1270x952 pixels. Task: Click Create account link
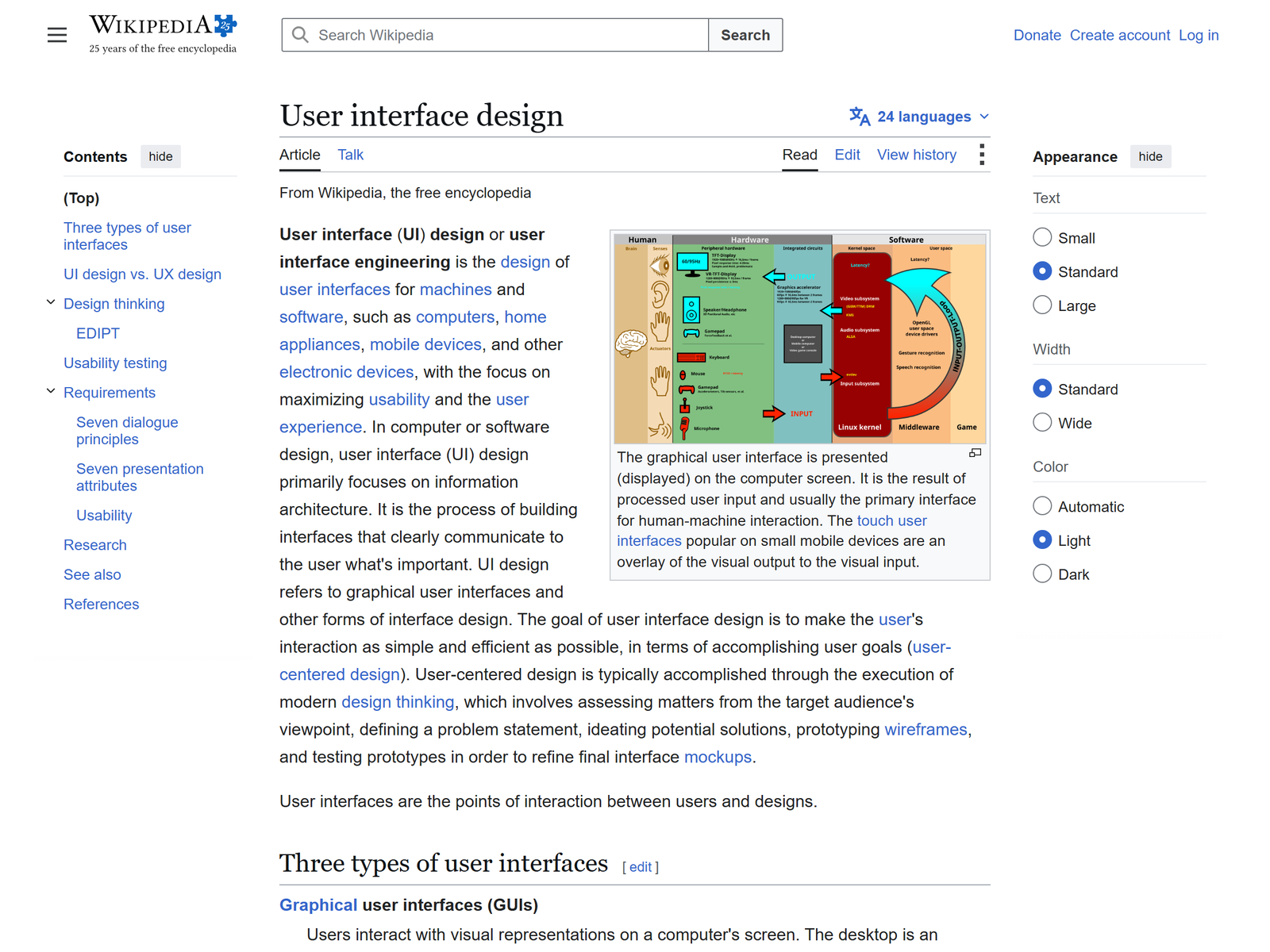click(x=1119, y=35)
